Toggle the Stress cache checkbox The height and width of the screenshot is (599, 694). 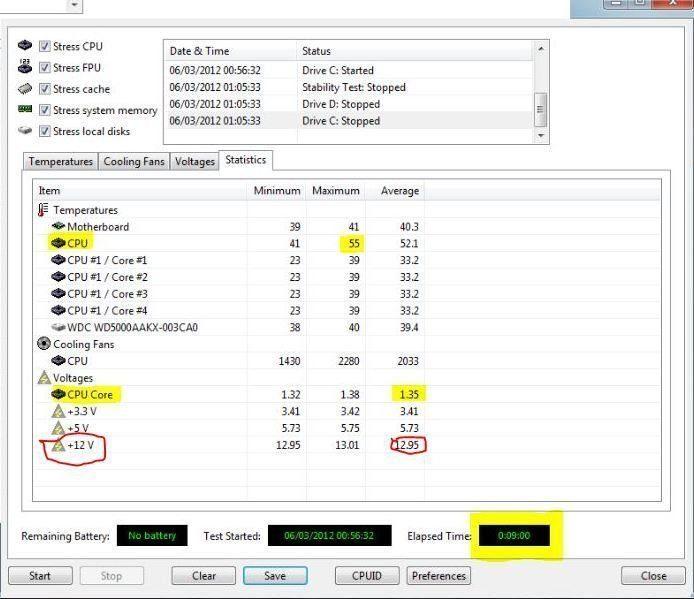click(44, 89)
